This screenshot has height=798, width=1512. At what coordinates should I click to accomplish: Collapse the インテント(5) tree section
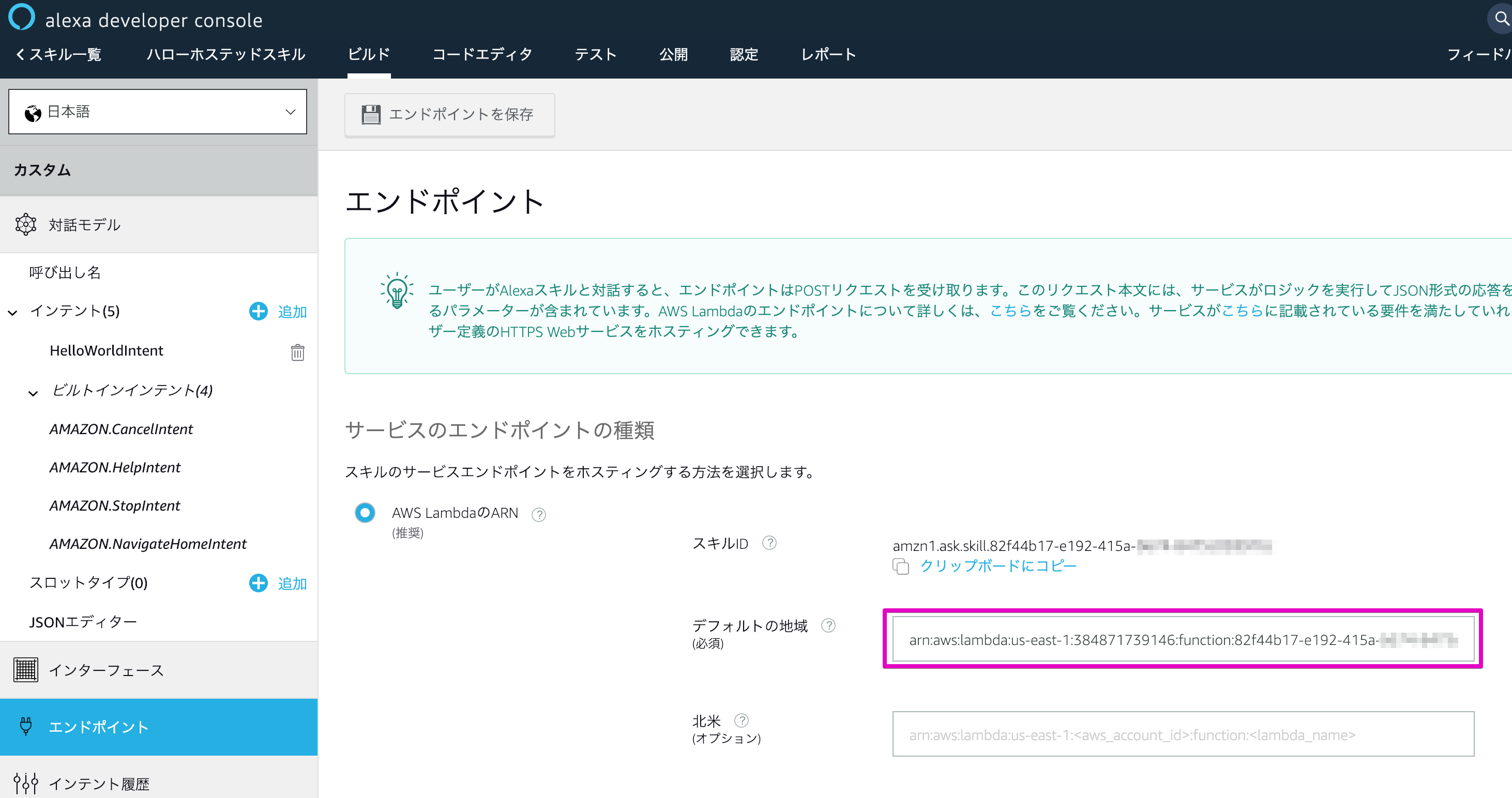point(13,312)
